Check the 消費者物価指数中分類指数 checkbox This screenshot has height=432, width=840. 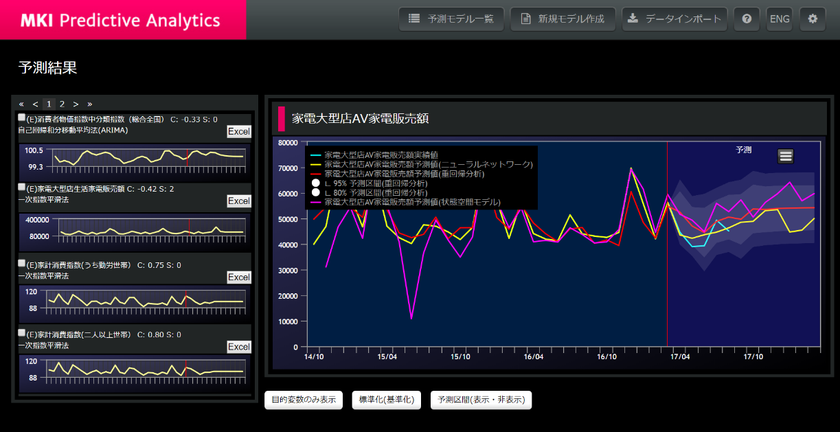point(22,118)
